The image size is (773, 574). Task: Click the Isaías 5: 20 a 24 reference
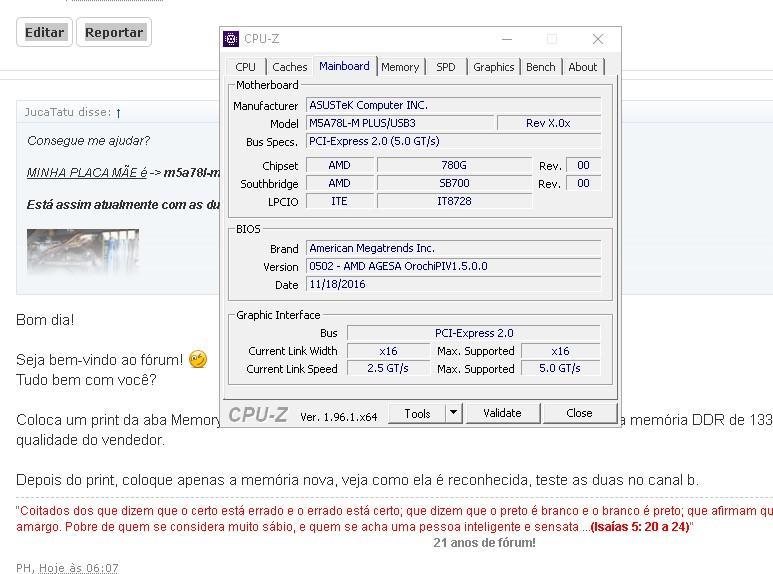tap(640, 527)
